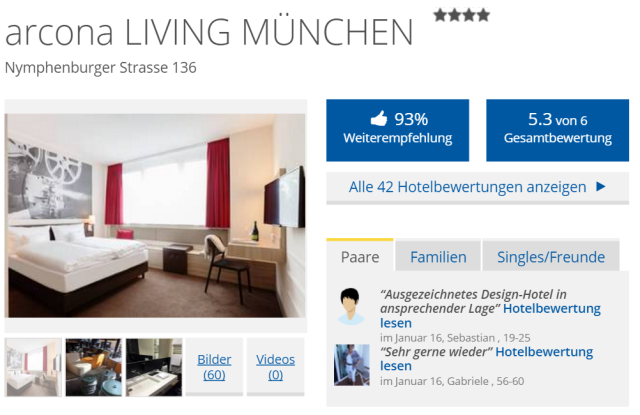Select the third dark room thumbnail
Viewport: 640px width, 415px height.
click(x=154, y=367)
